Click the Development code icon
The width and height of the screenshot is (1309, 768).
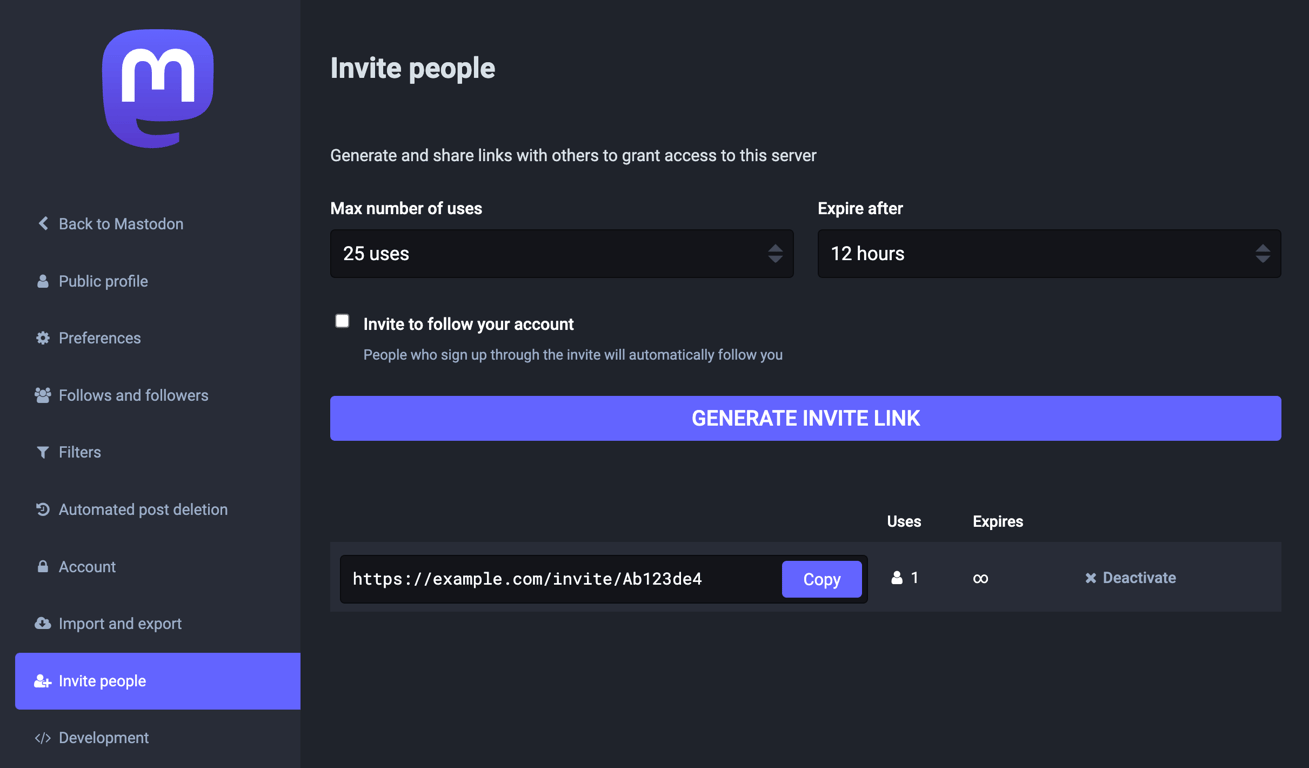[x=41, y=737]
